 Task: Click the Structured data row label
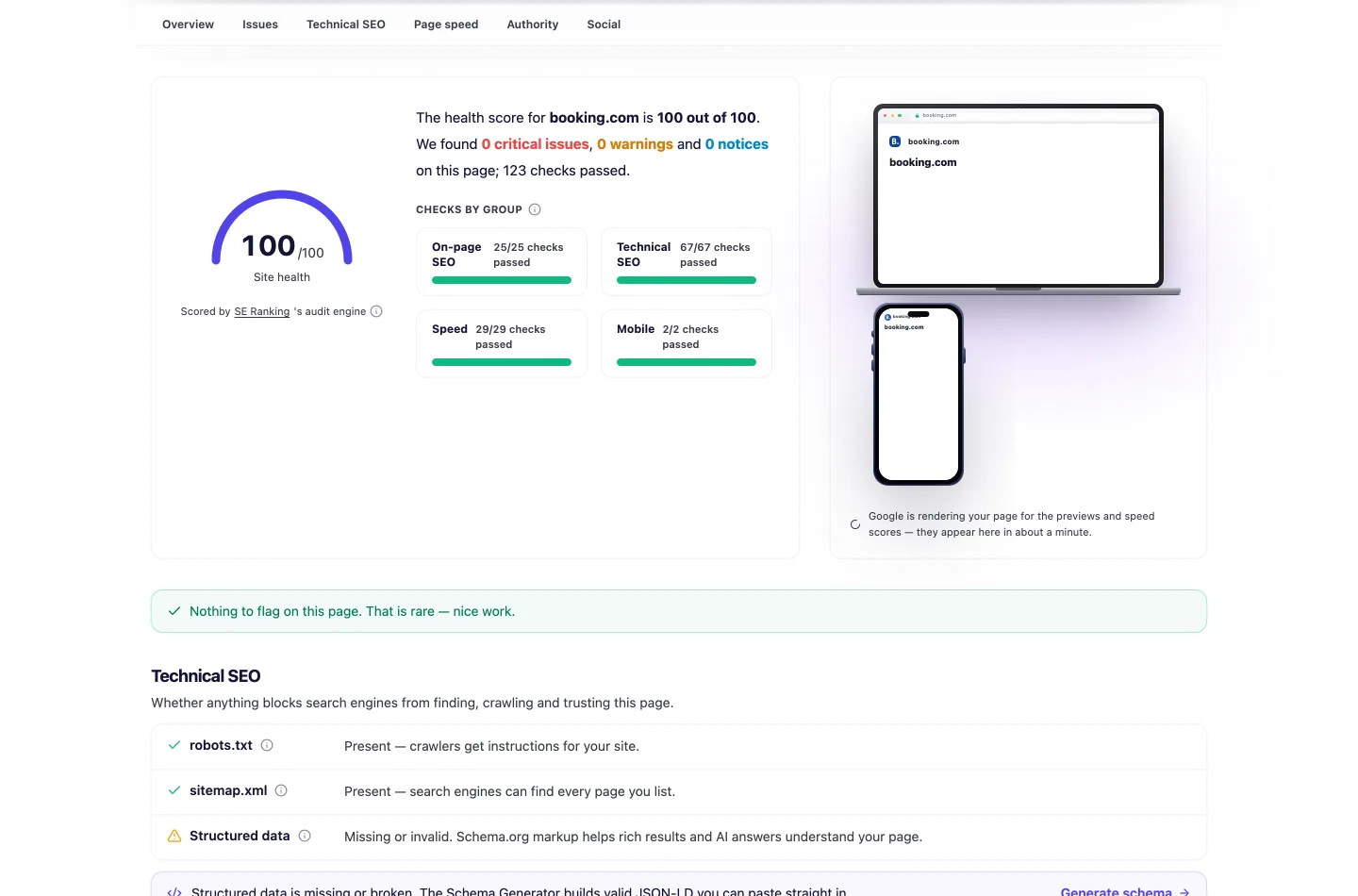pos(240,836)
